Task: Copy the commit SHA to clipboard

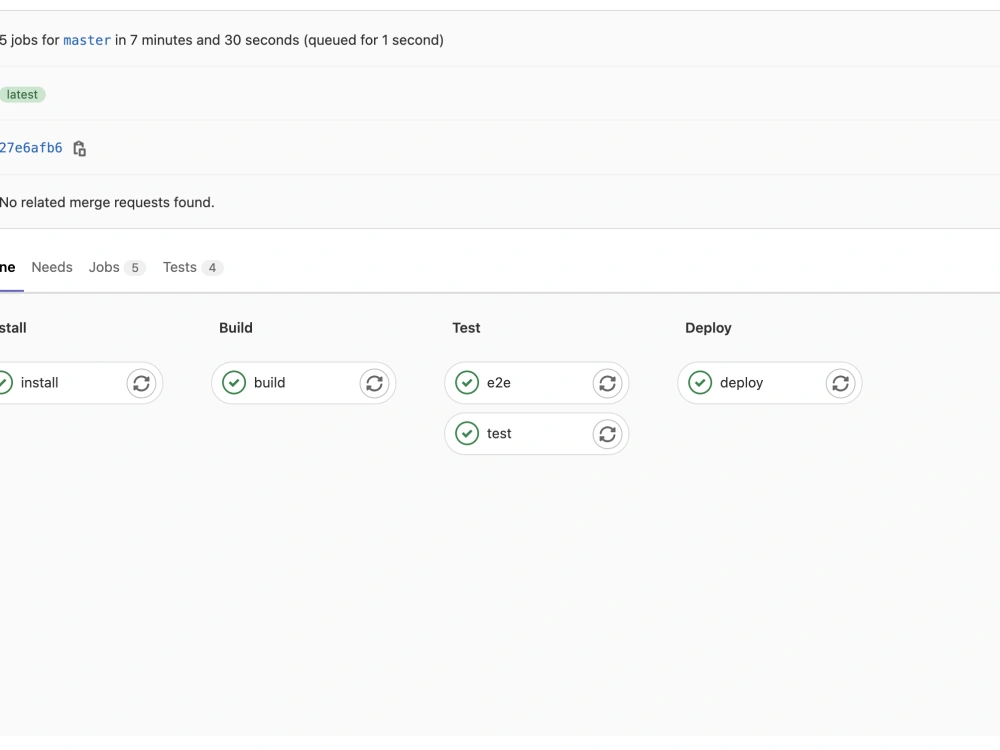Action: pos(80,149)
